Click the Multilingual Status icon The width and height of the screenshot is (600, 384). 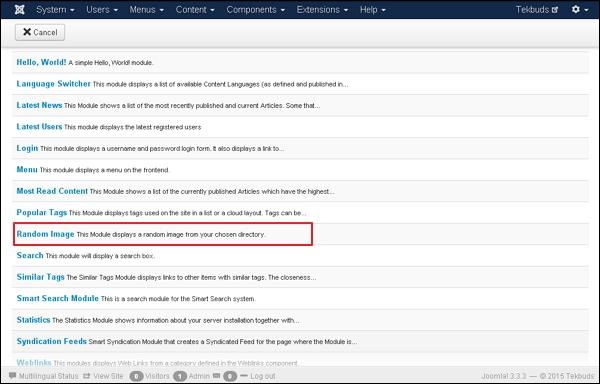[x=13, y=376]
